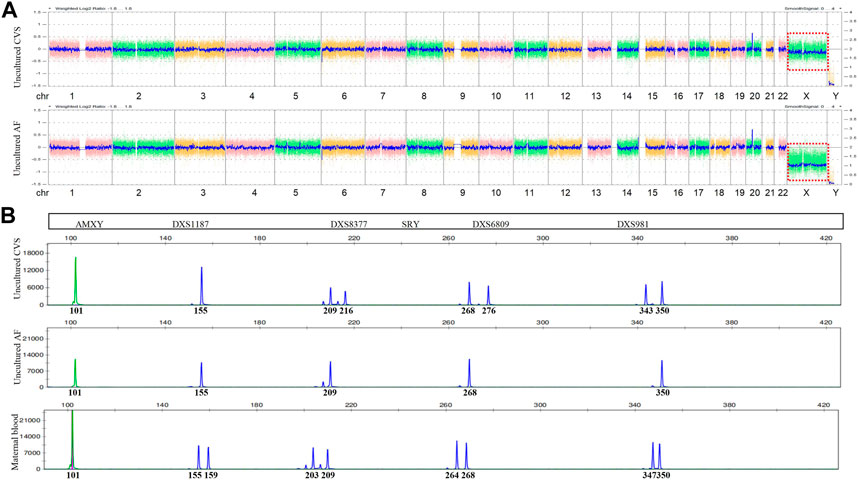Click the panel A label
This screenshot has width=858, height=480.
pyautogui.click(x=8, y=9)
